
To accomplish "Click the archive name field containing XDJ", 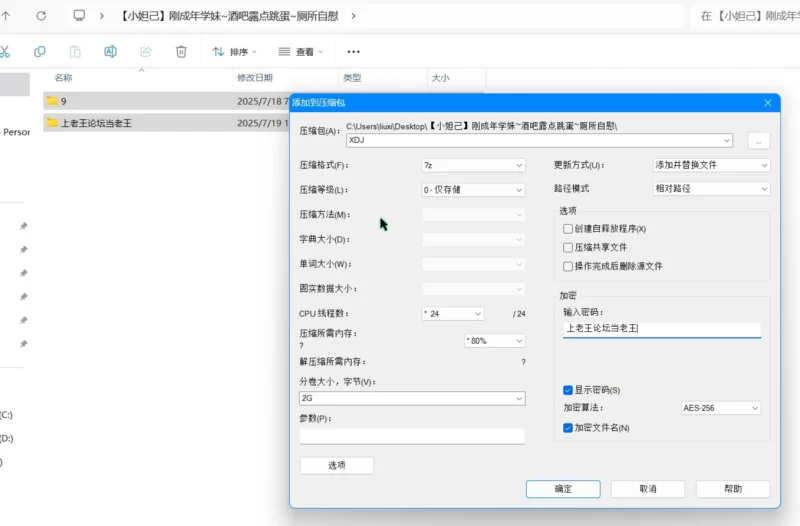I will pyautogui.click(x=539, y=140).
